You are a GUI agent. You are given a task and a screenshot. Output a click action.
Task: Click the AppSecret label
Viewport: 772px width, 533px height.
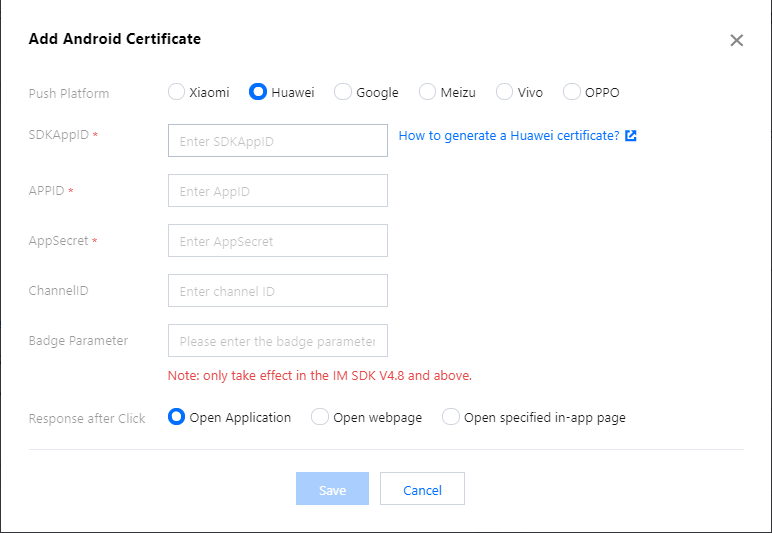pos(59,241)
